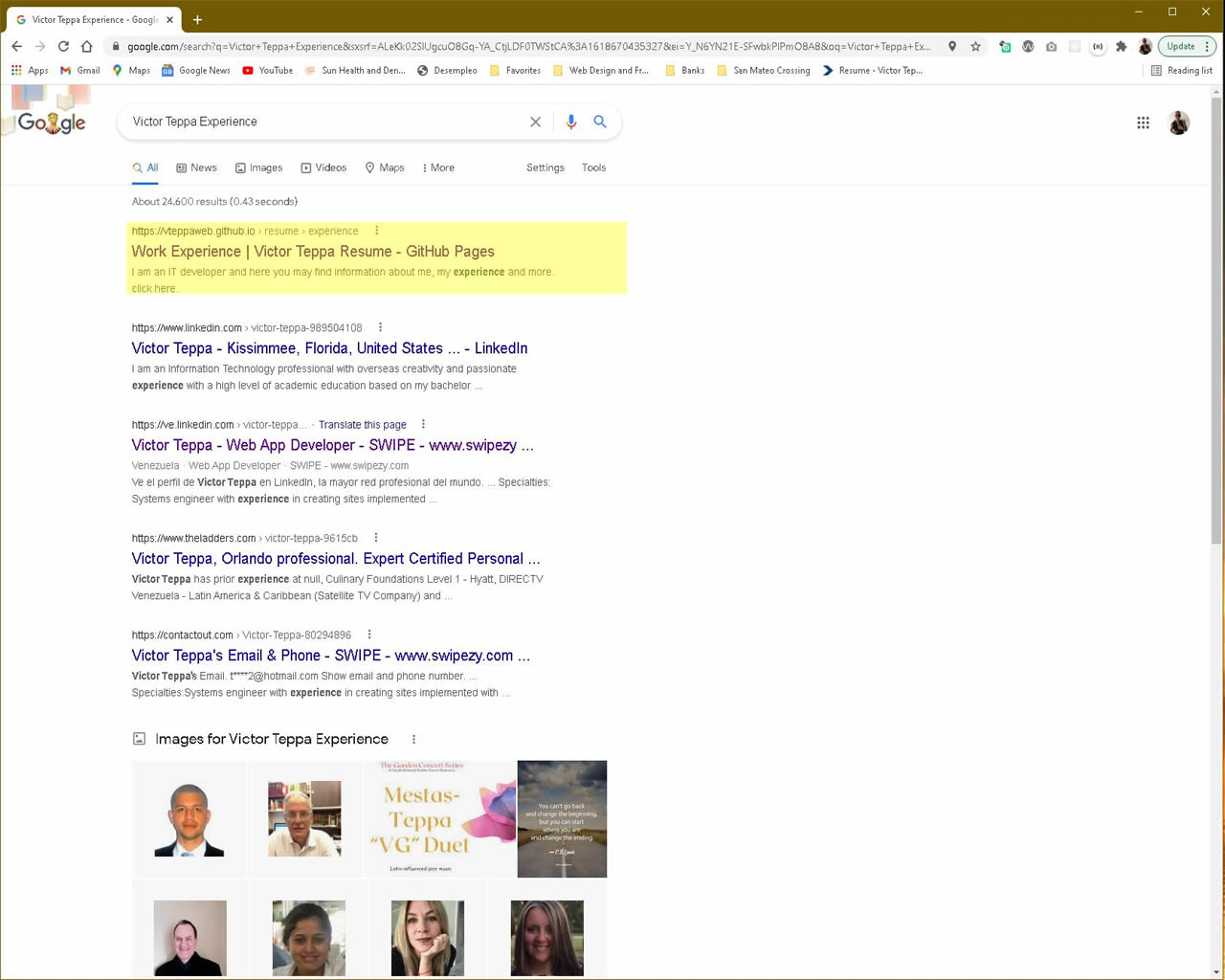
Task: Open the Victor Teppa LinkedIn result link
Action: [x=329, y=348]
